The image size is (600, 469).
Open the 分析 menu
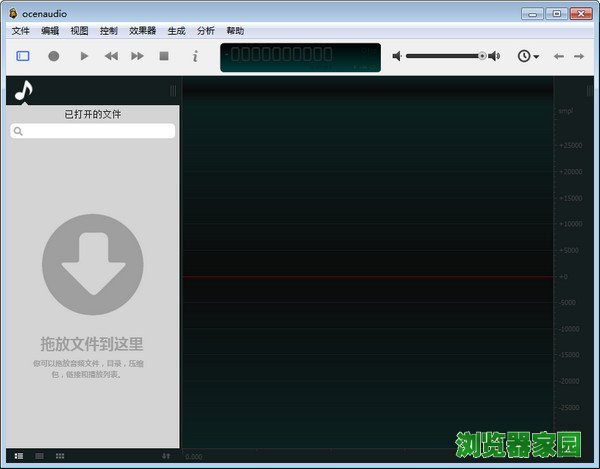point(206,31)
